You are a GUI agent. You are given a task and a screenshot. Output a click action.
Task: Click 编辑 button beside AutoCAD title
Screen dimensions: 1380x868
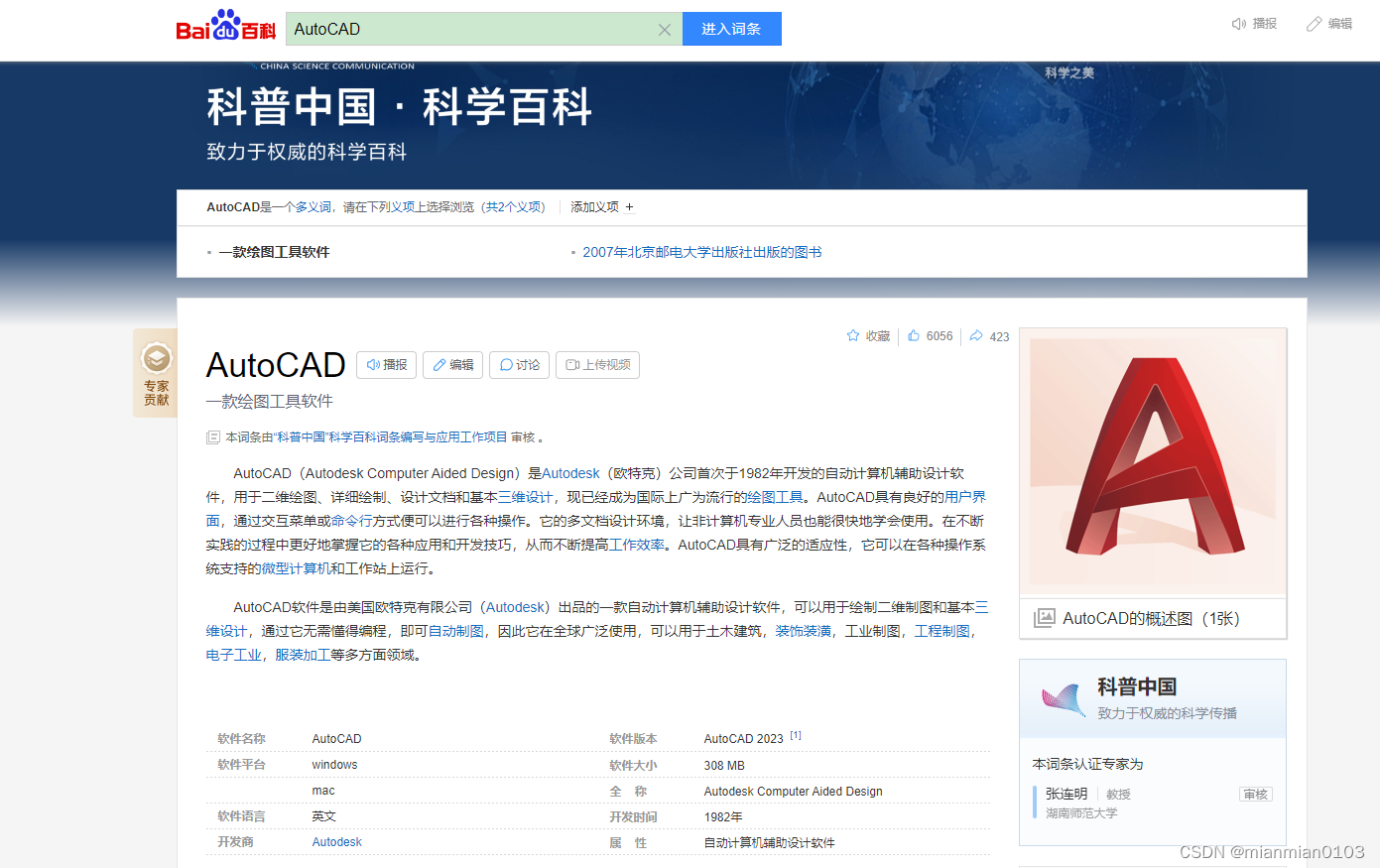[453, 365]
